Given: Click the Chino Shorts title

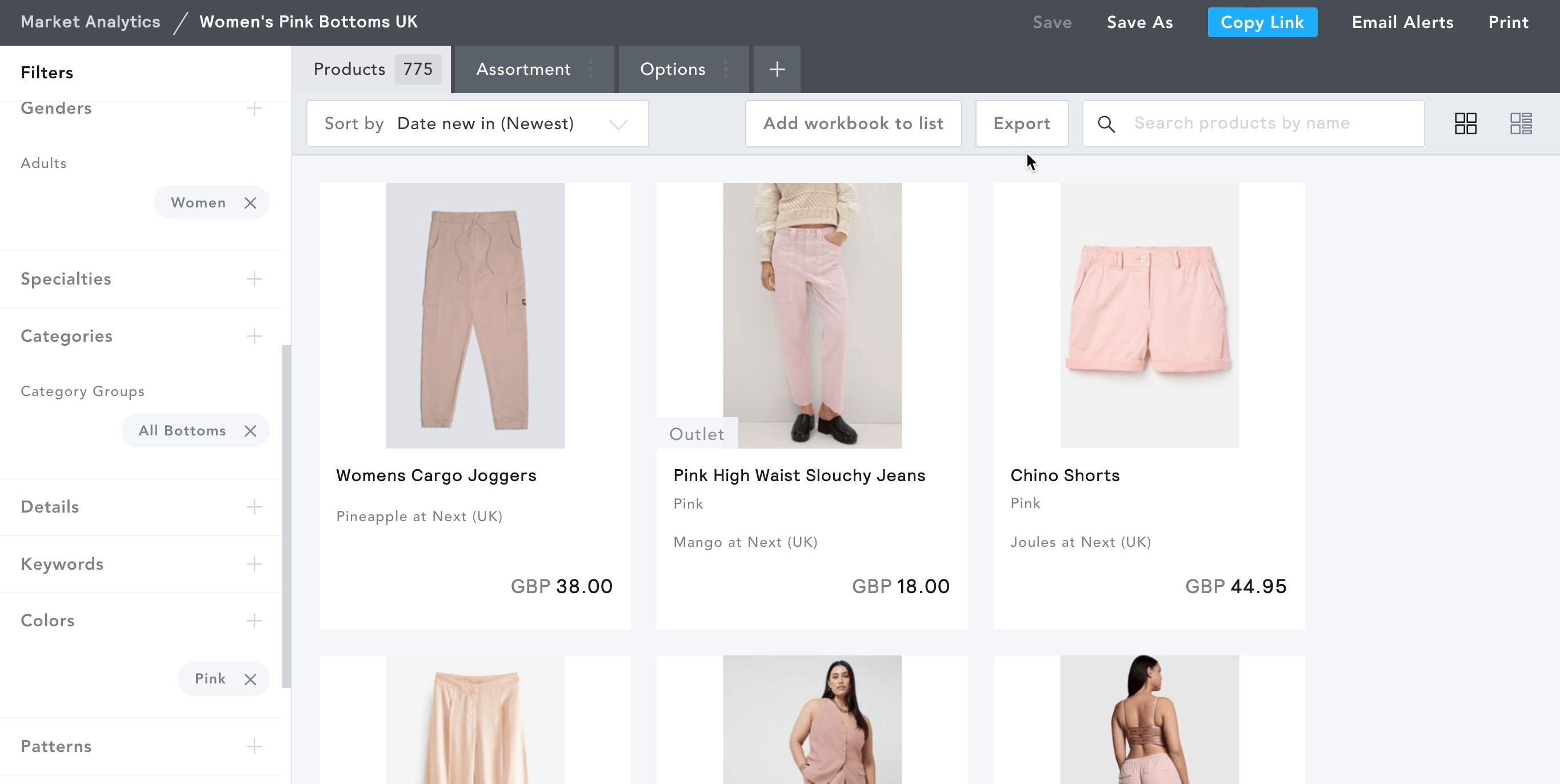Looking at the screenshot, I should click(1065, 475).
